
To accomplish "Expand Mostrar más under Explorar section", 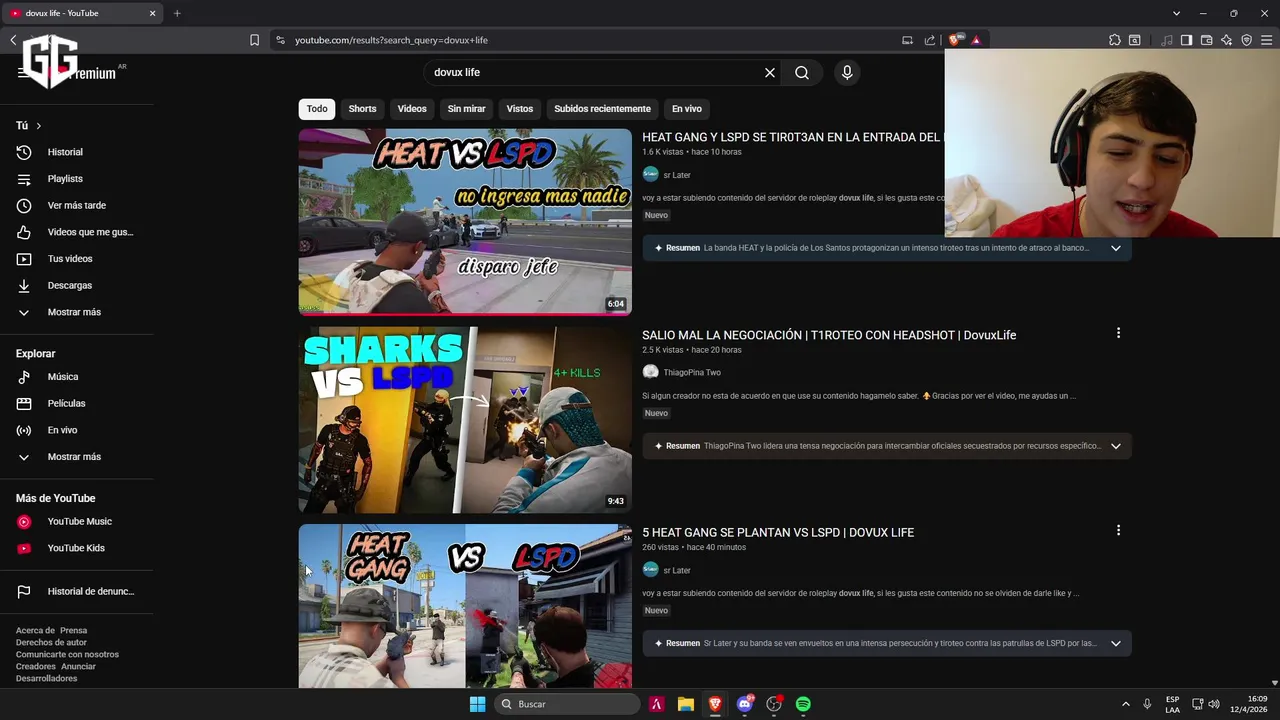I will pos(74,457).
